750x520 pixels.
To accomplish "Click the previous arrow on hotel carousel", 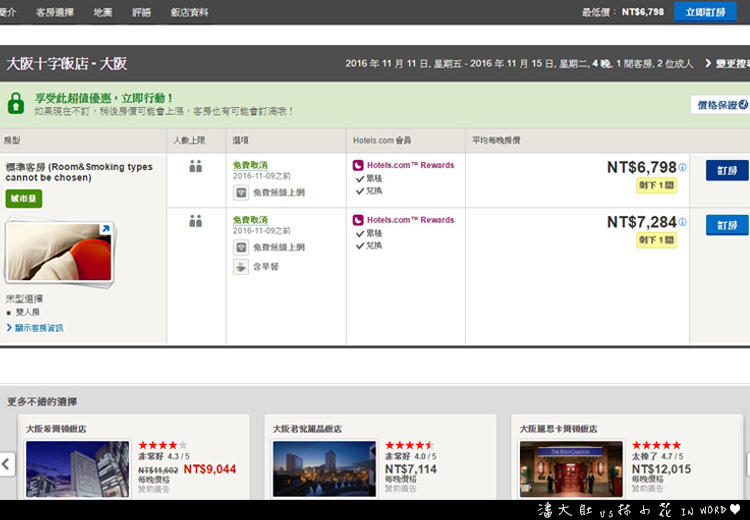I will click(6, 464).
